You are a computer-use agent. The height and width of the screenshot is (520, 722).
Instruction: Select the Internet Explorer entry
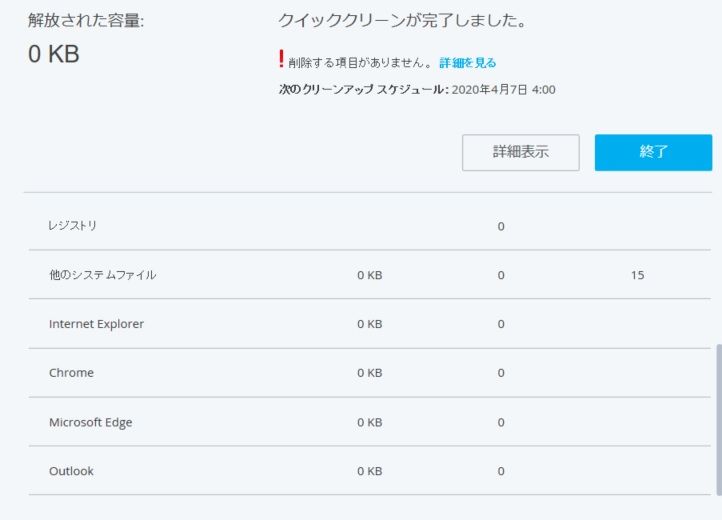tap(96, 324)
